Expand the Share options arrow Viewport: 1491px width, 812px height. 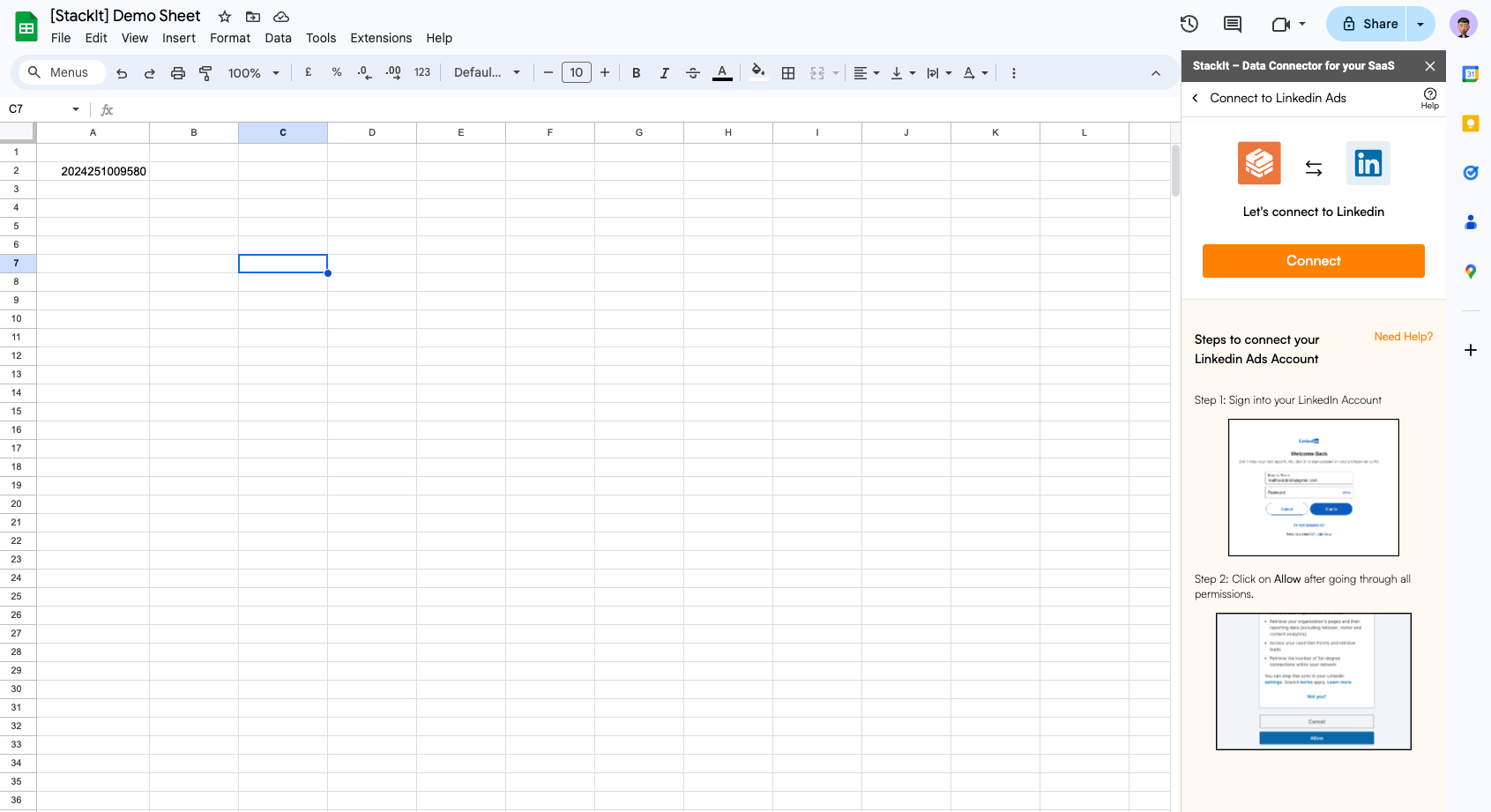tap(1420, 24)
